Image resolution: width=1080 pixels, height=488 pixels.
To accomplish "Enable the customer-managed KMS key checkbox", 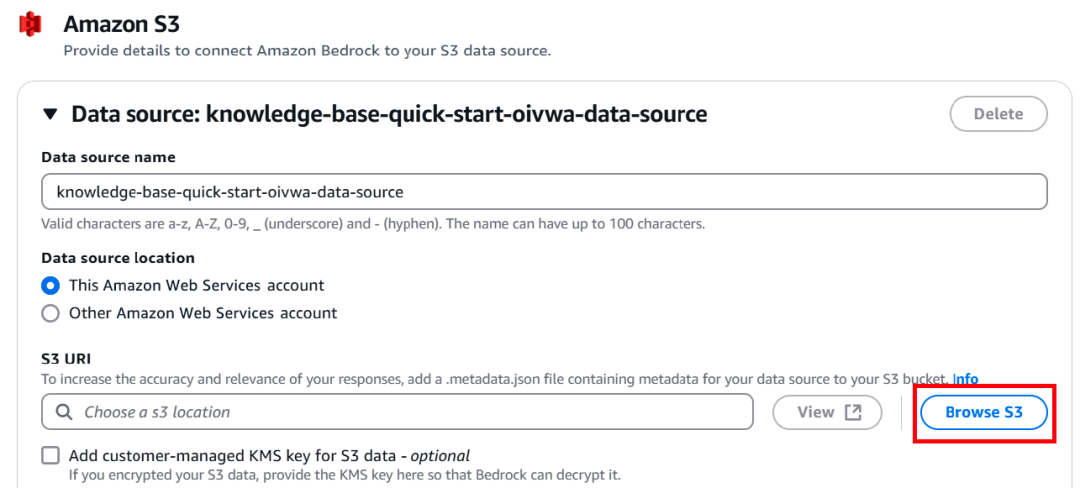I will tap(51, 456).
